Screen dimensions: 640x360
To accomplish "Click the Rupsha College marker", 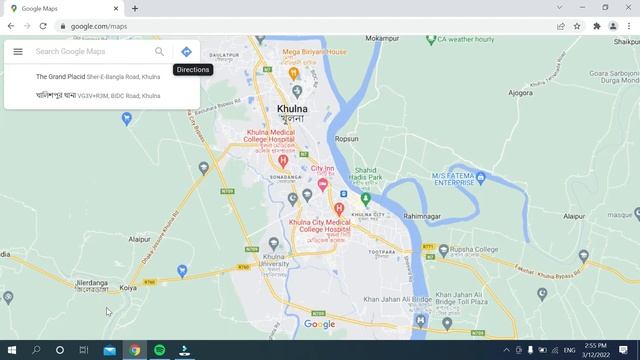I will pos(444,250).
